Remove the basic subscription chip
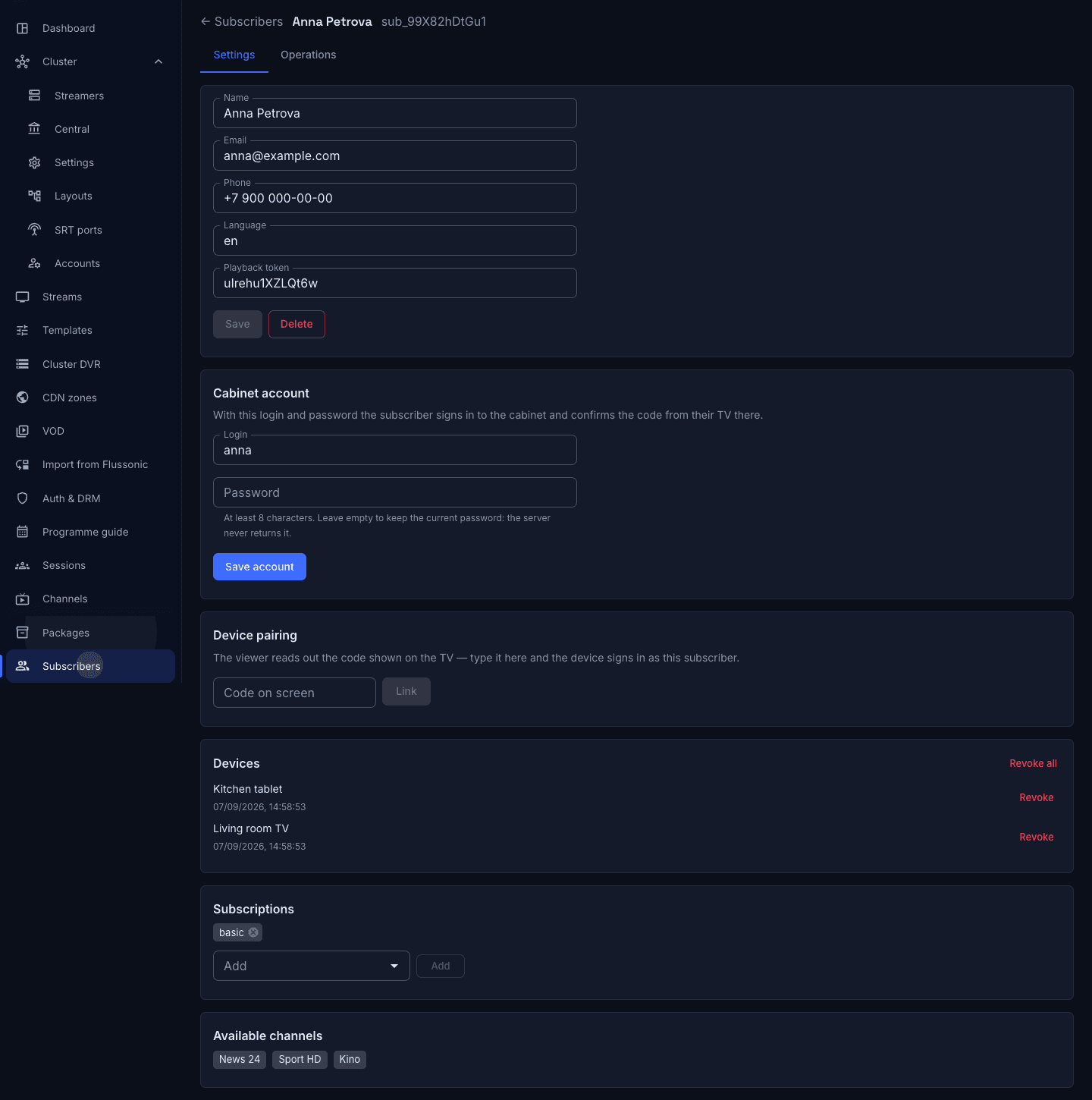The width and height of the screenshot is (1092, 1100). [253, 932]
